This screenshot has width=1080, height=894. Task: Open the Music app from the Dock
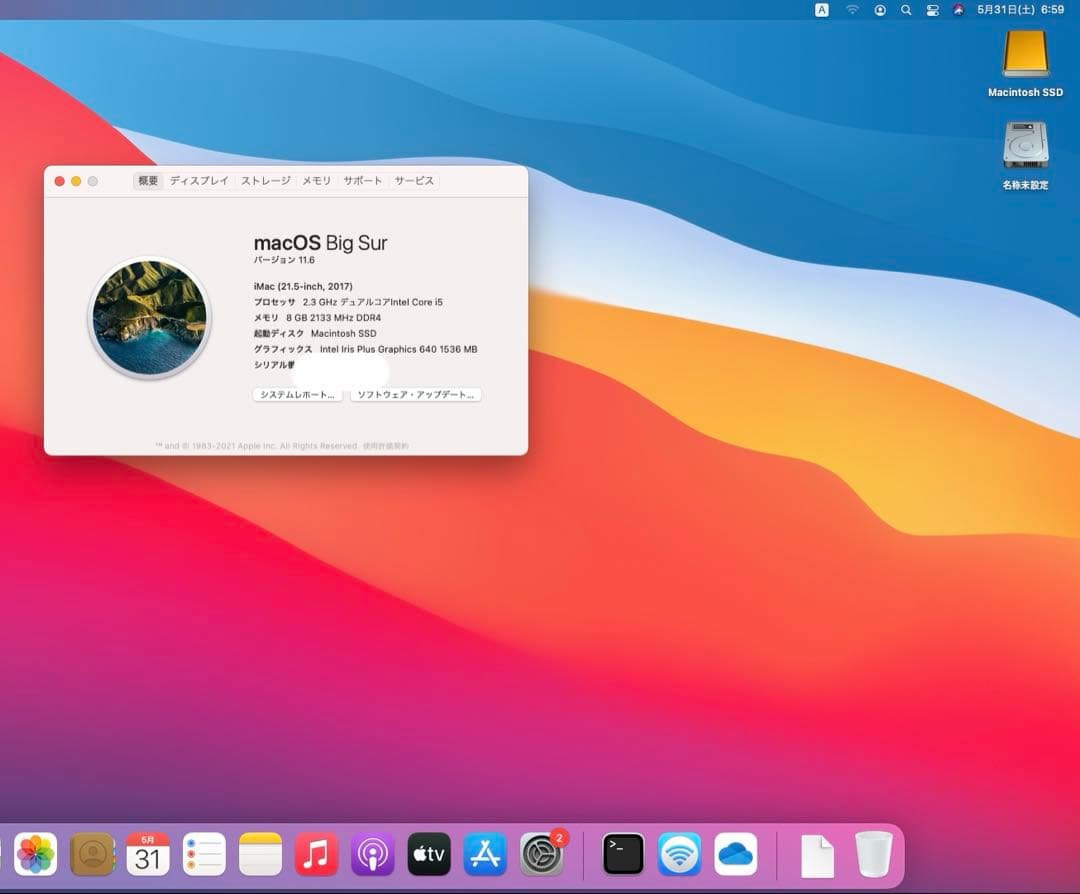click(x=316, y=854)
